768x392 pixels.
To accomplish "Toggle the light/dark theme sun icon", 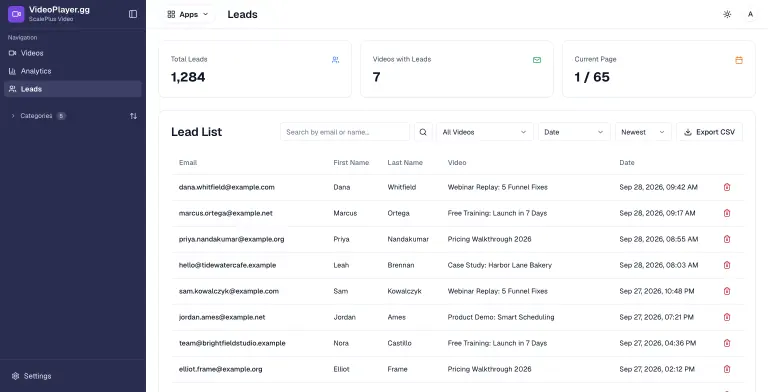I will point(727,14).
